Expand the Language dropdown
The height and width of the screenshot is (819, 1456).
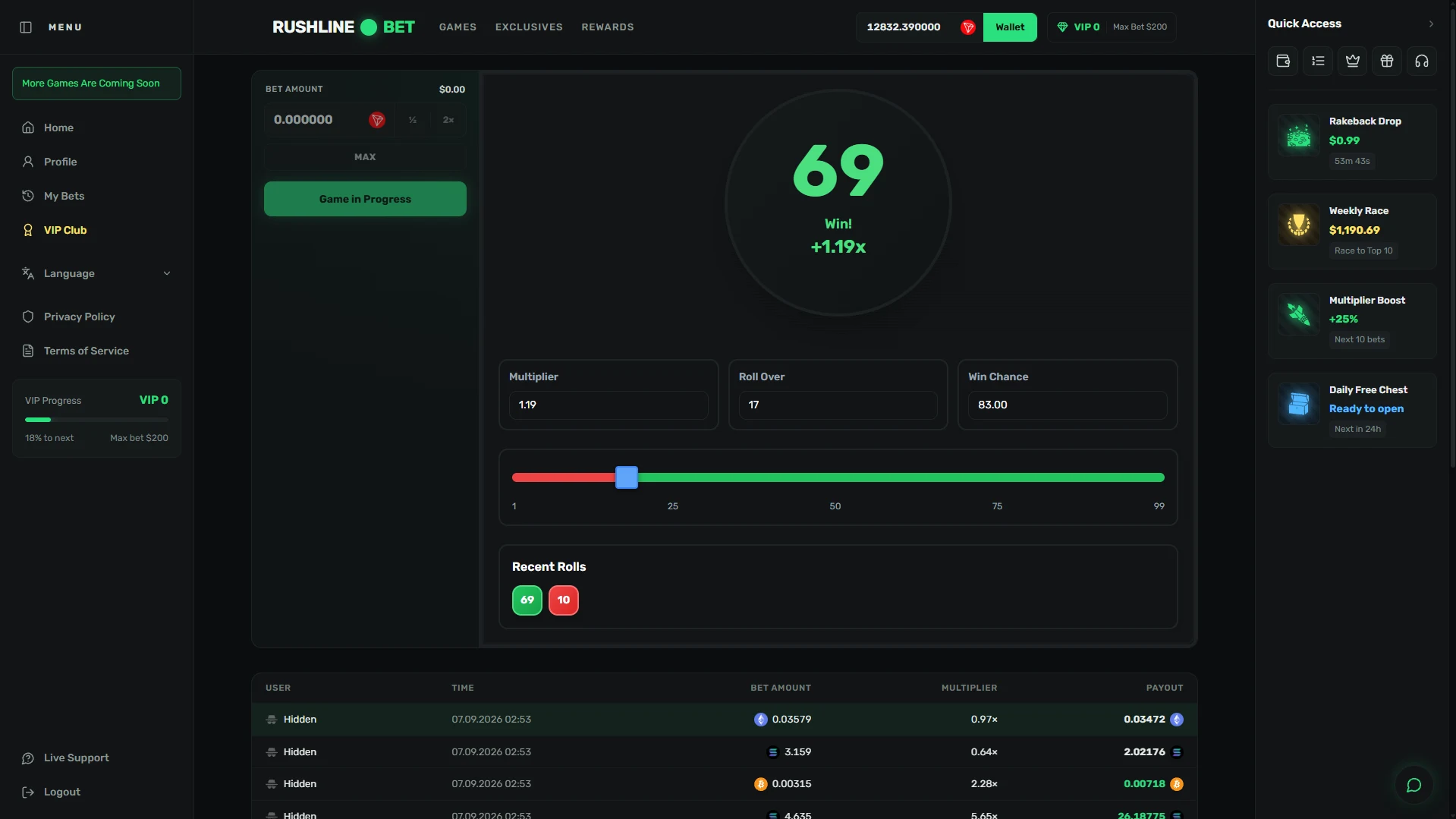pos(96,273)
